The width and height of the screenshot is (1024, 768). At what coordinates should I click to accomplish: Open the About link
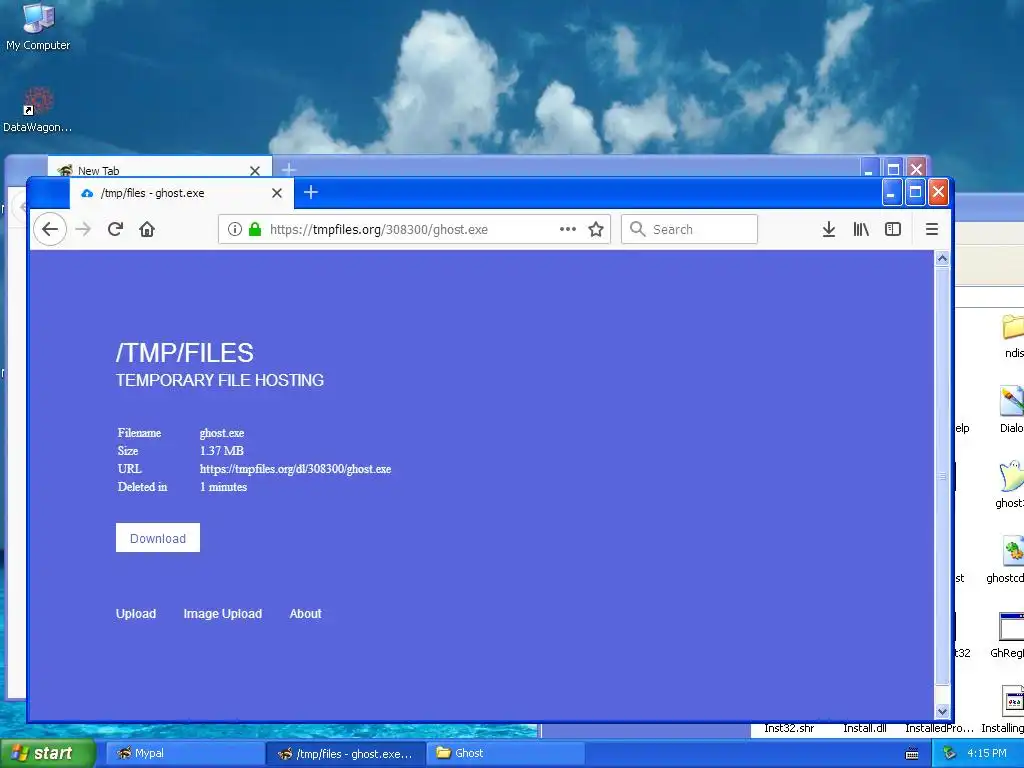(x=306, y=614)
